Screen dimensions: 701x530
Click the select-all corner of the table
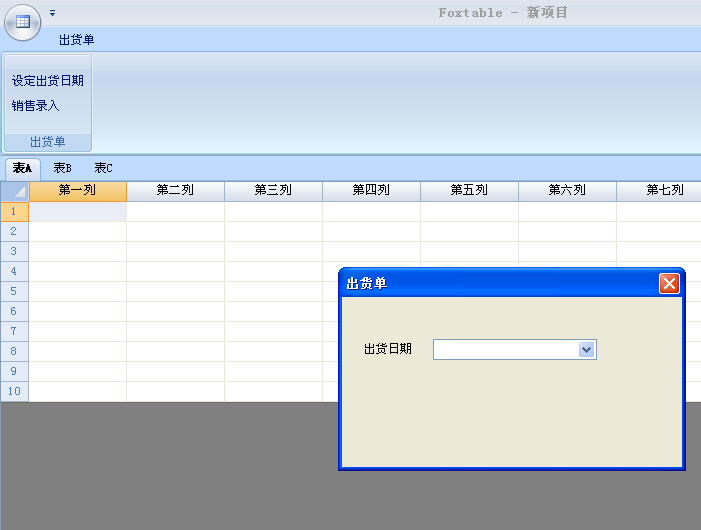pos(15,191)
